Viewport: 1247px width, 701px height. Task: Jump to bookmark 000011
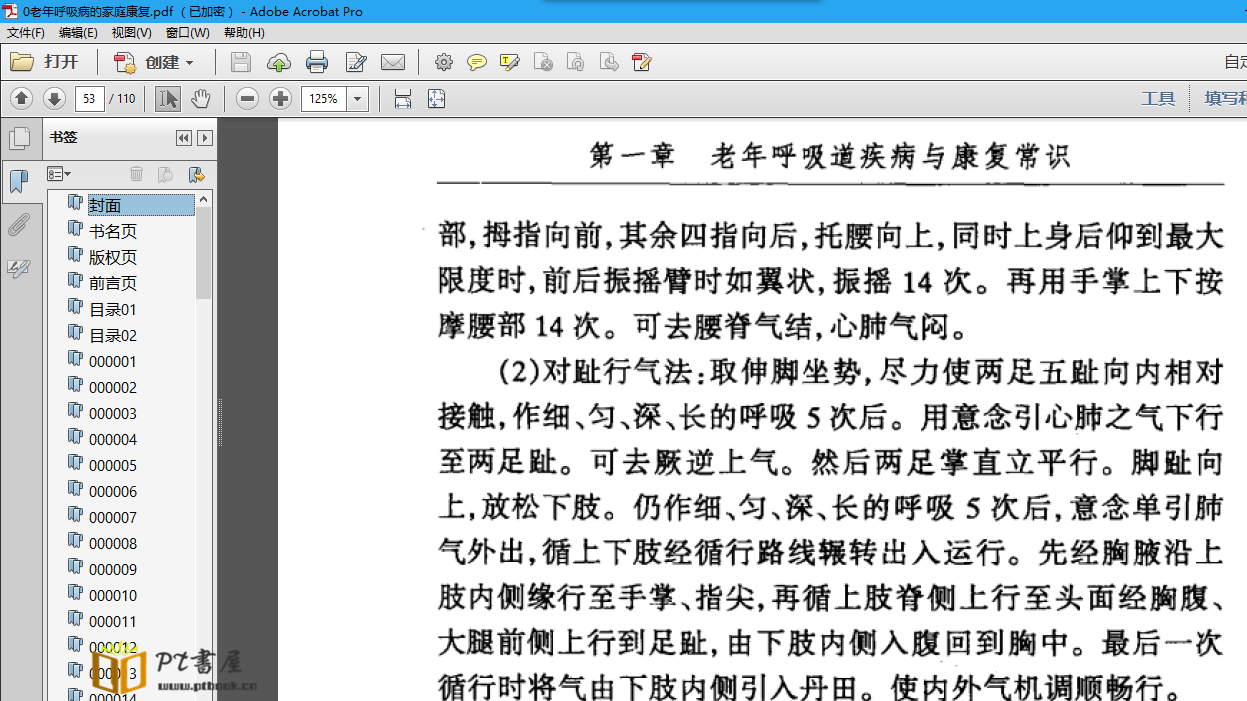tap(113, 621)
